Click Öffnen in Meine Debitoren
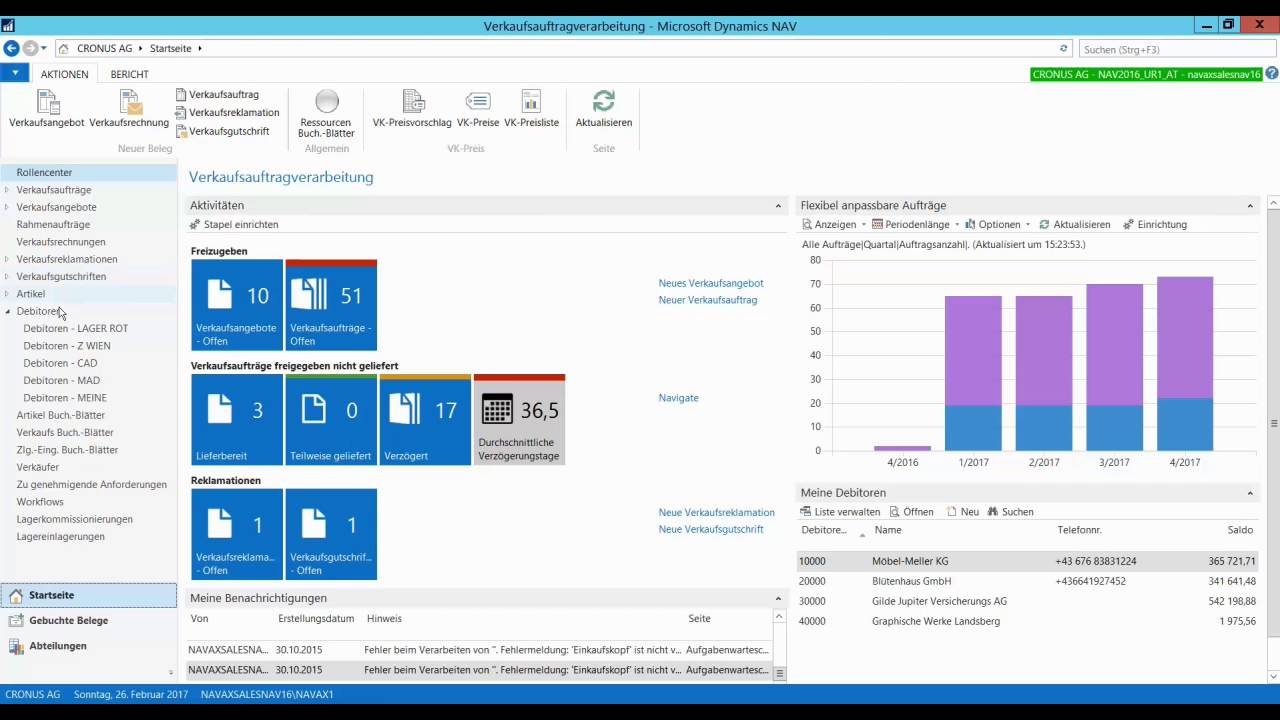This screenshot has height=720, width=1280. pos(911,512)
